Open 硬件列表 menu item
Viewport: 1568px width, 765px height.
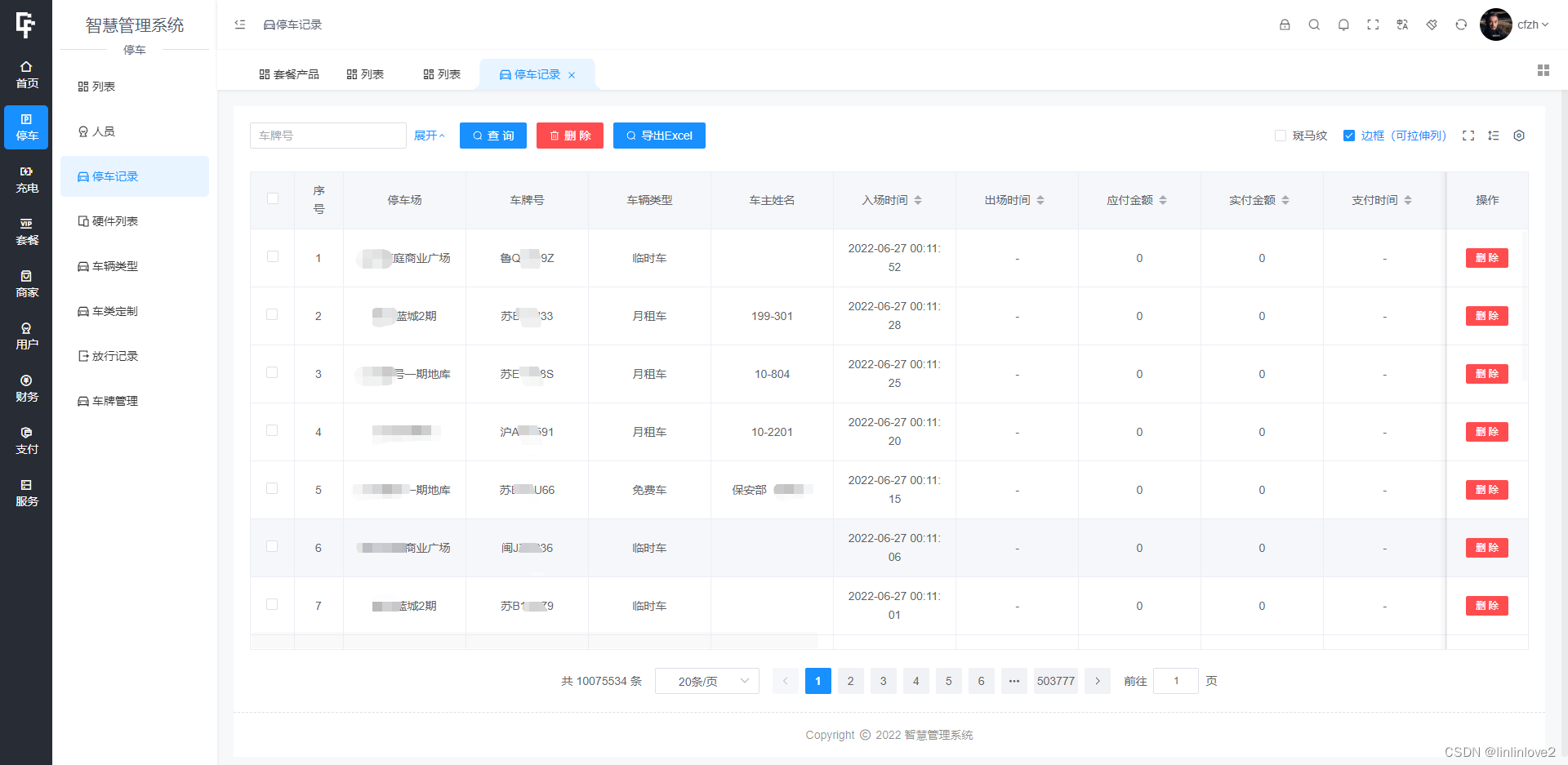pyautogui.click(x=135, y=221)
